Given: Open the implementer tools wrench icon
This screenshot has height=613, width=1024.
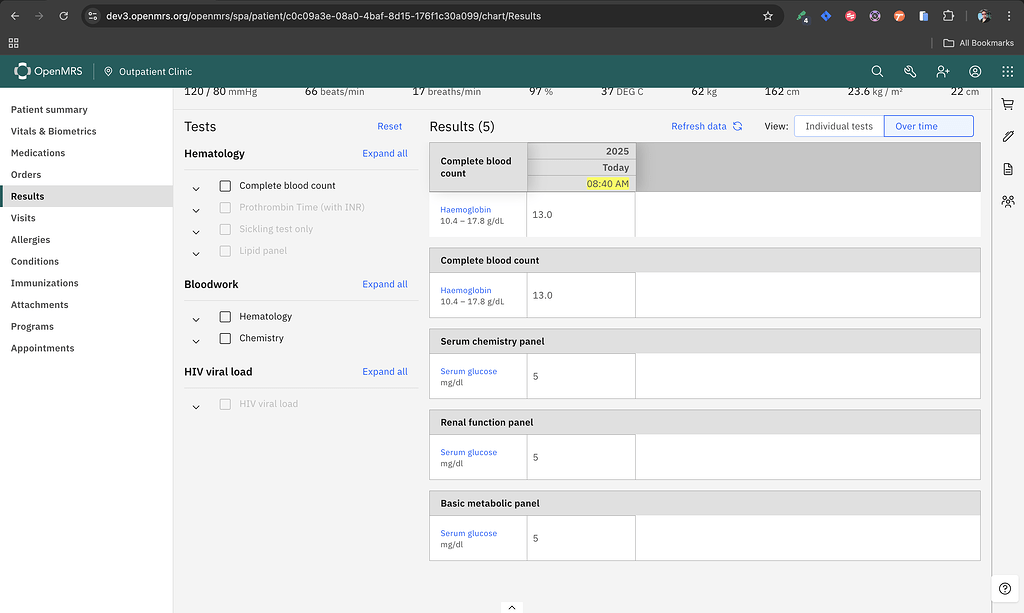Looking at the screenshot, I should [910, 71].
